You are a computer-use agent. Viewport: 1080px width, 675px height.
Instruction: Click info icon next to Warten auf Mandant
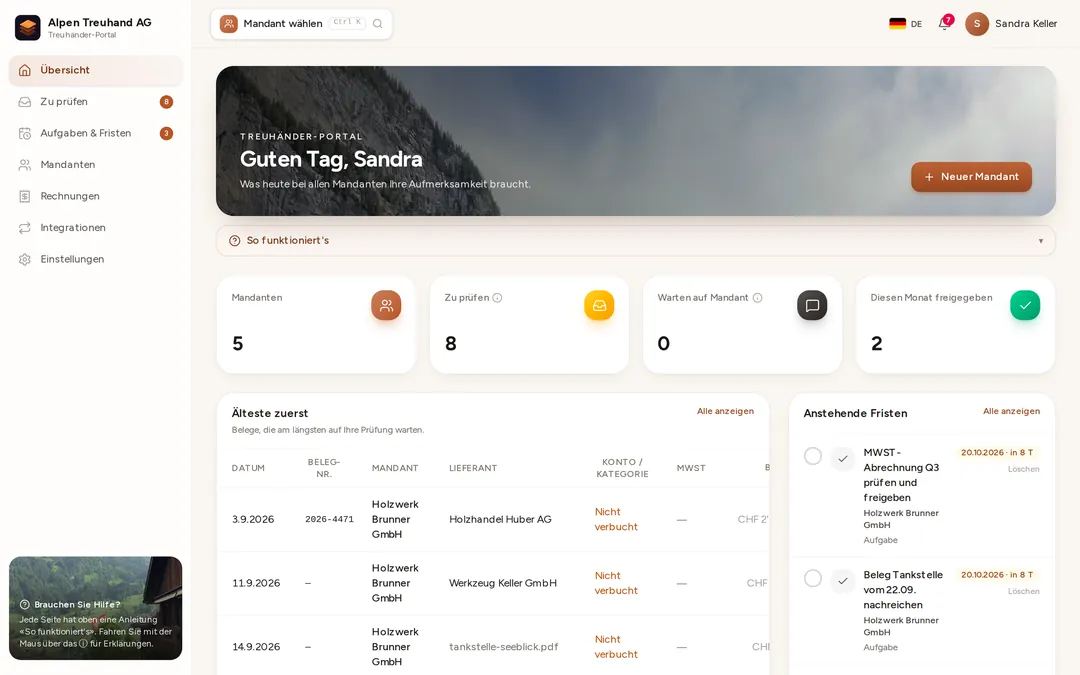click(x=758, y=298)
